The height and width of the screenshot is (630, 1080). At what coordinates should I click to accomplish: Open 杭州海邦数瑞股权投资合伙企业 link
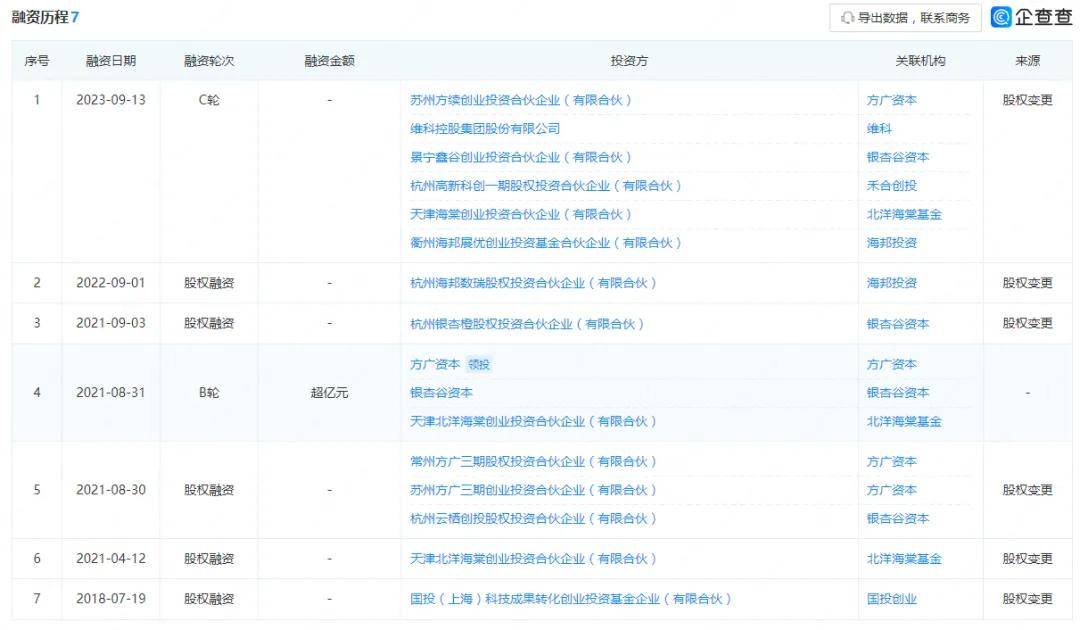point(534,283)
